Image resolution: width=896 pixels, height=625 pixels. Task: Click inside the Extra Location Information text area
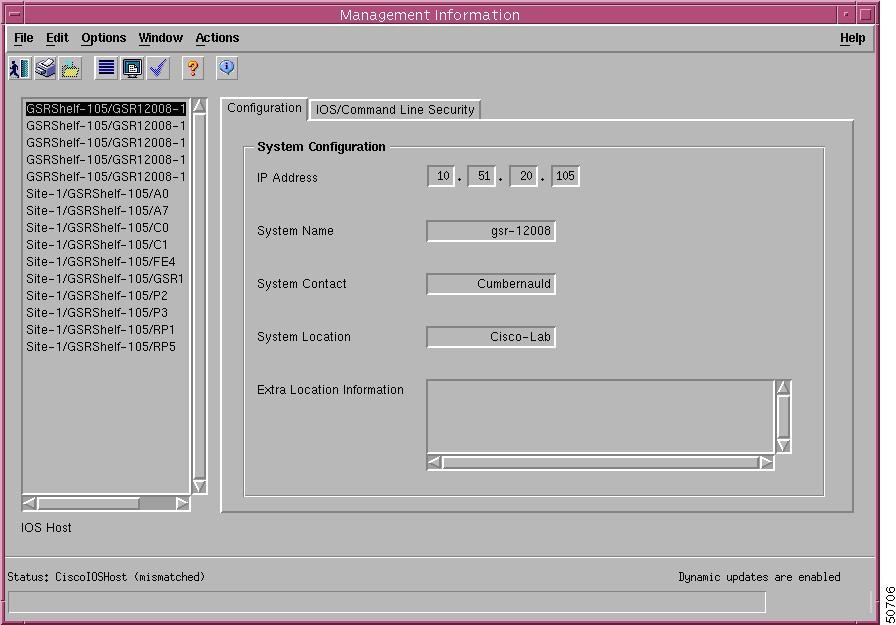click(601, 416)
